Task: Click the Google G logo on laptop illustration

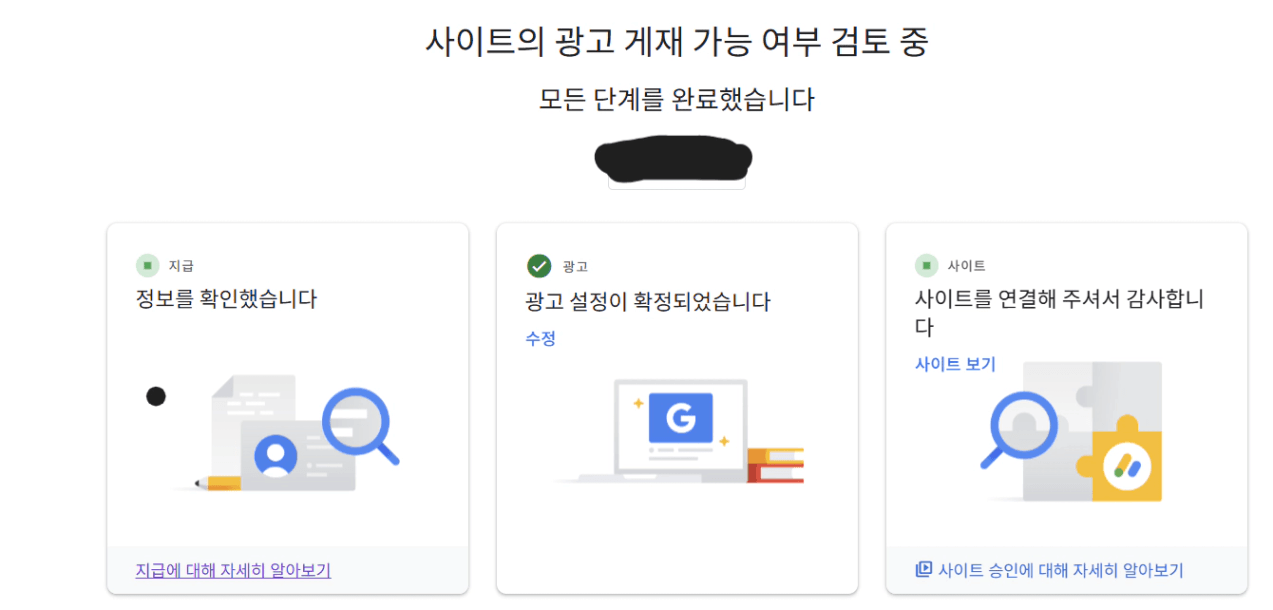Action: pyautogui.click(x=680, y=419)
